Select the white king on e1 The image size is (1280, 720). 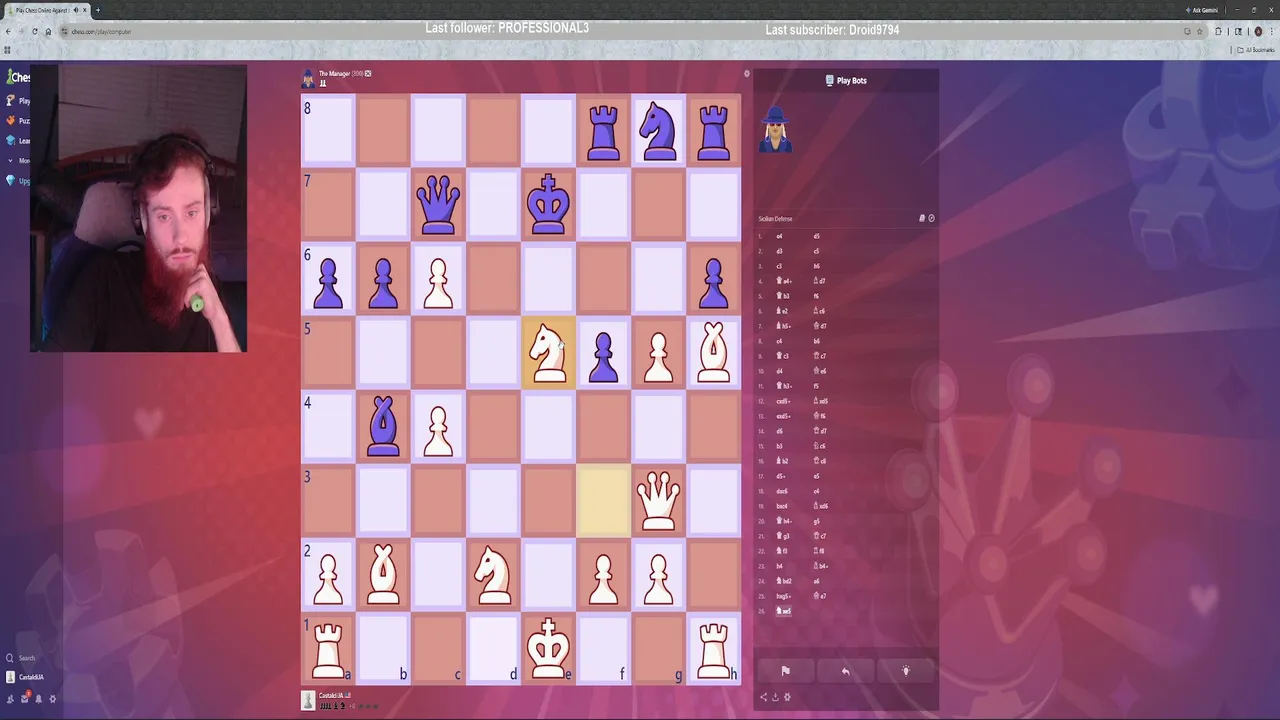pos(548,649)
